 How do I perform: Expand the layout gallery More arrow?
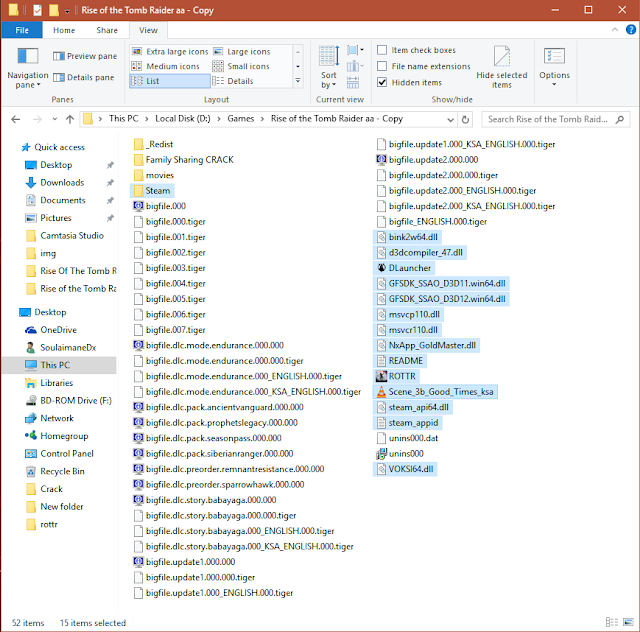click(298, 81)
